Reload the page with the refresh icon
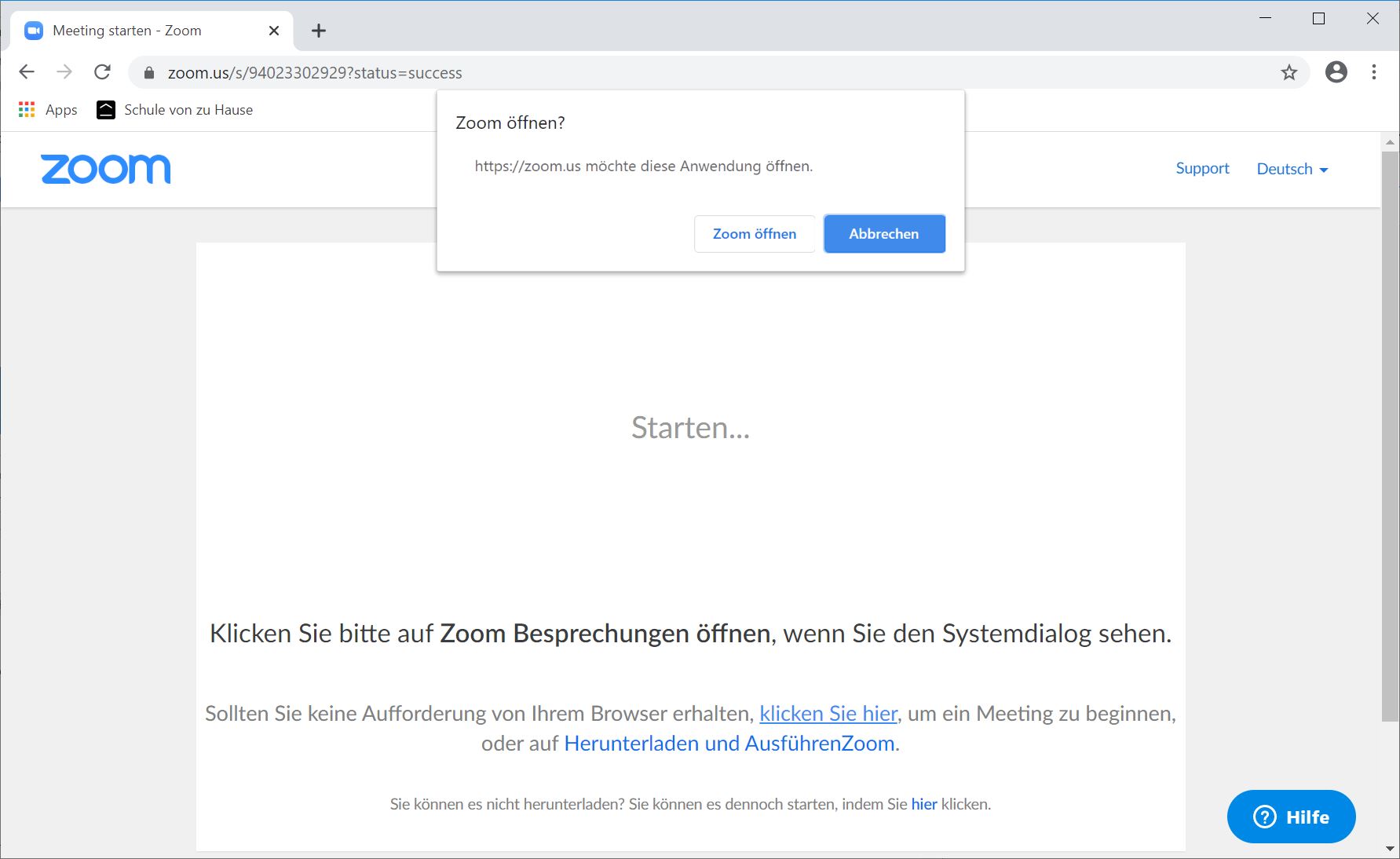The image size is (1400, 859). [102, 72]
